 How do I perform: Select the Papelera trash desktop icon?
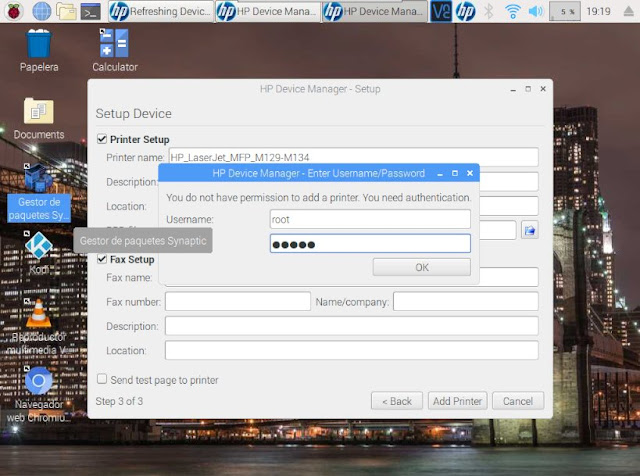tap(39, 51)
